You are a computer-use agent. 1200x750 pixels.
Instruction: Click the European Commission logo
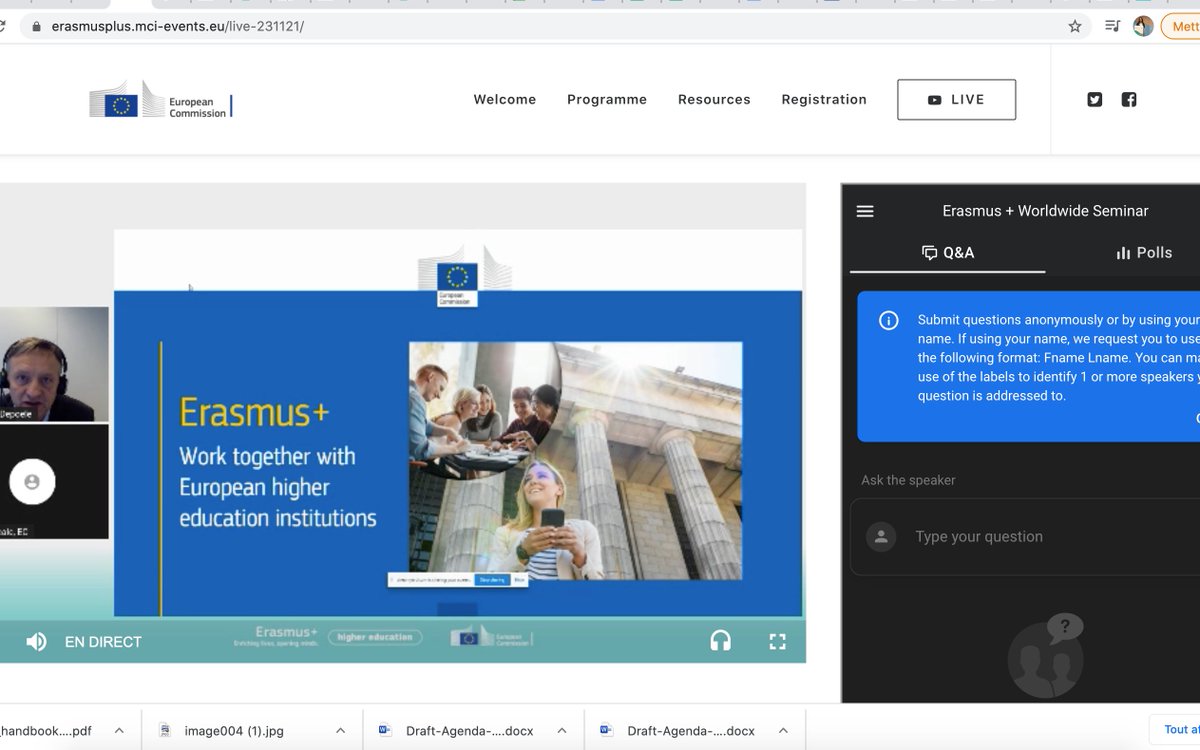161,101
